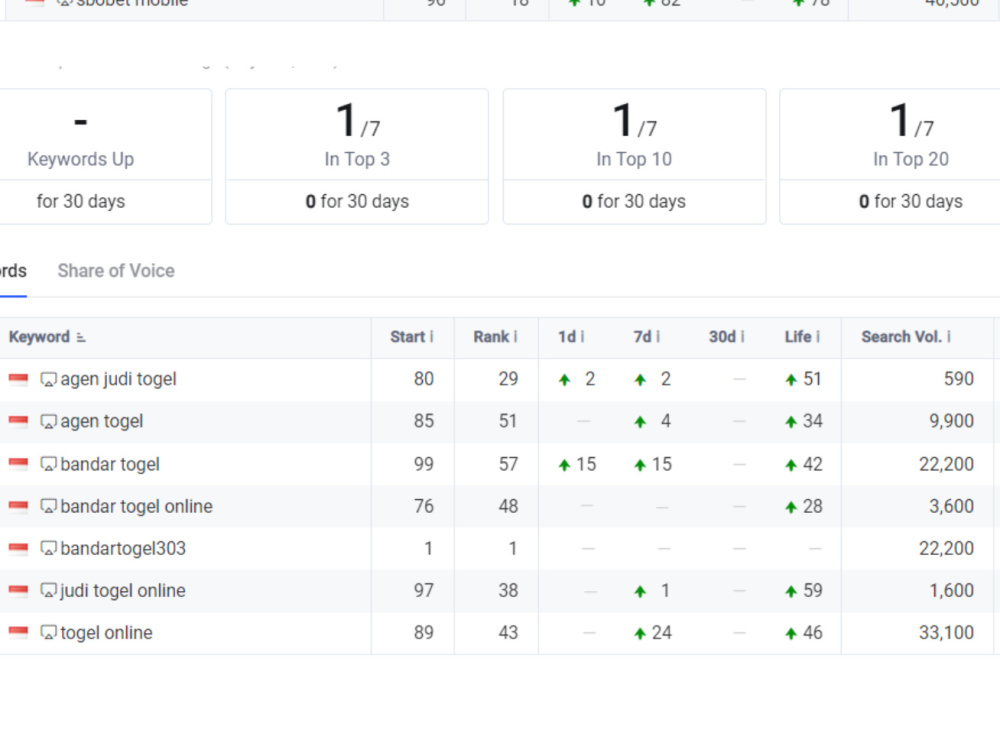The image size is (1000, 750).
Task: Select keyword bandar togel online
Action: coord(136,506)
